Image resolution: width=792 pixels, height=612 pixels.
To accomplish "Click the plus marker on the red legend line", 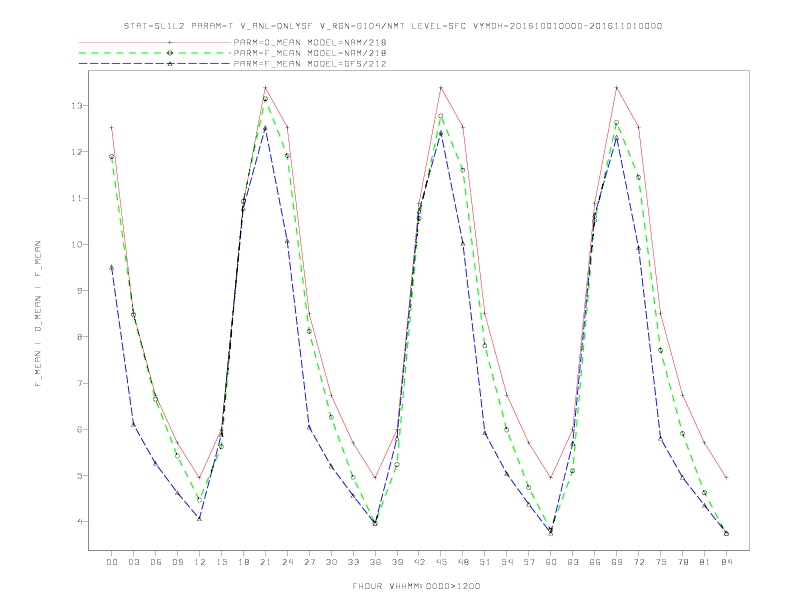I will click(x=170, y=42).
